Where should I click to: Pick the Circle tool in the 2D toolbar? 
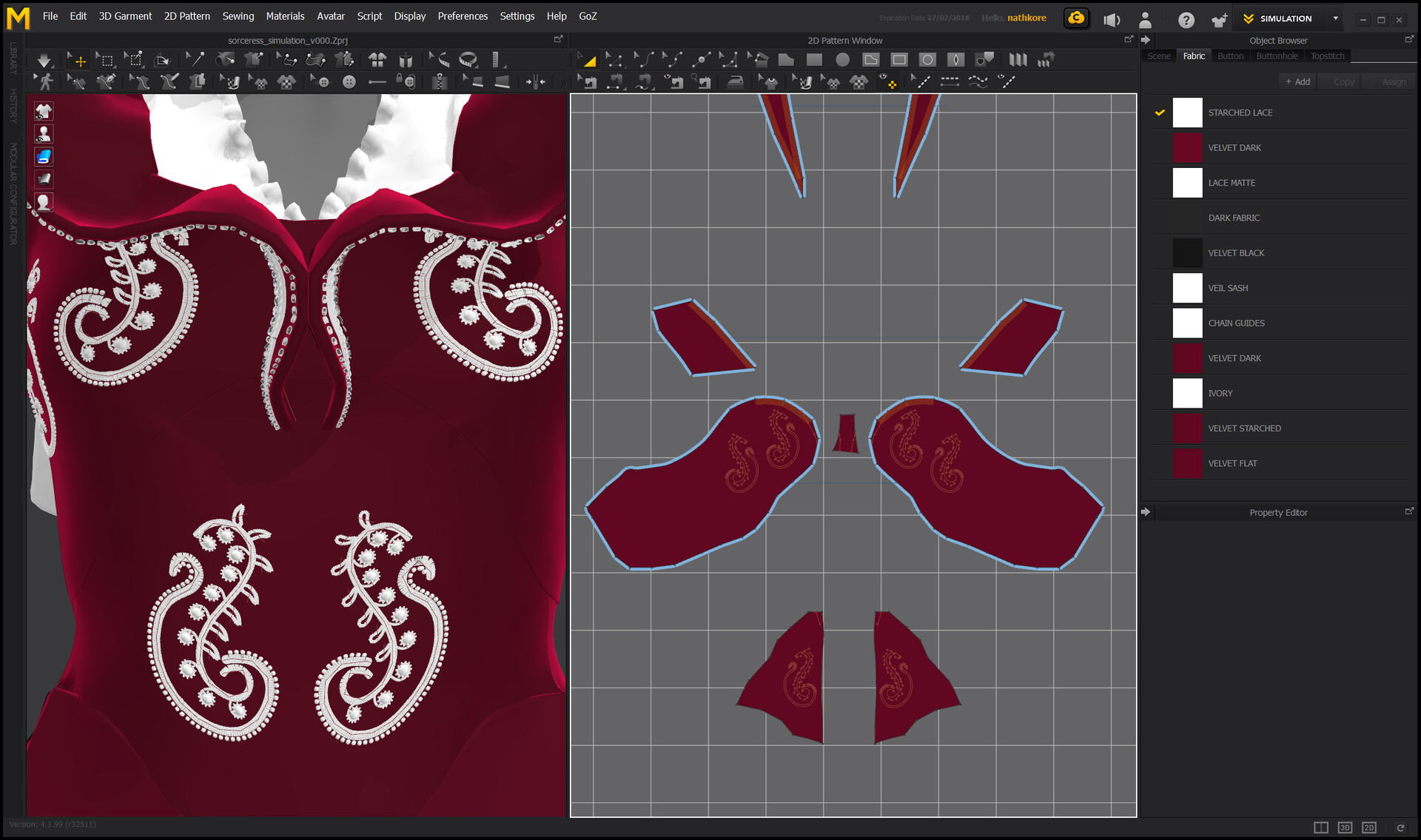pyautogui.click(x=843, y=59)
